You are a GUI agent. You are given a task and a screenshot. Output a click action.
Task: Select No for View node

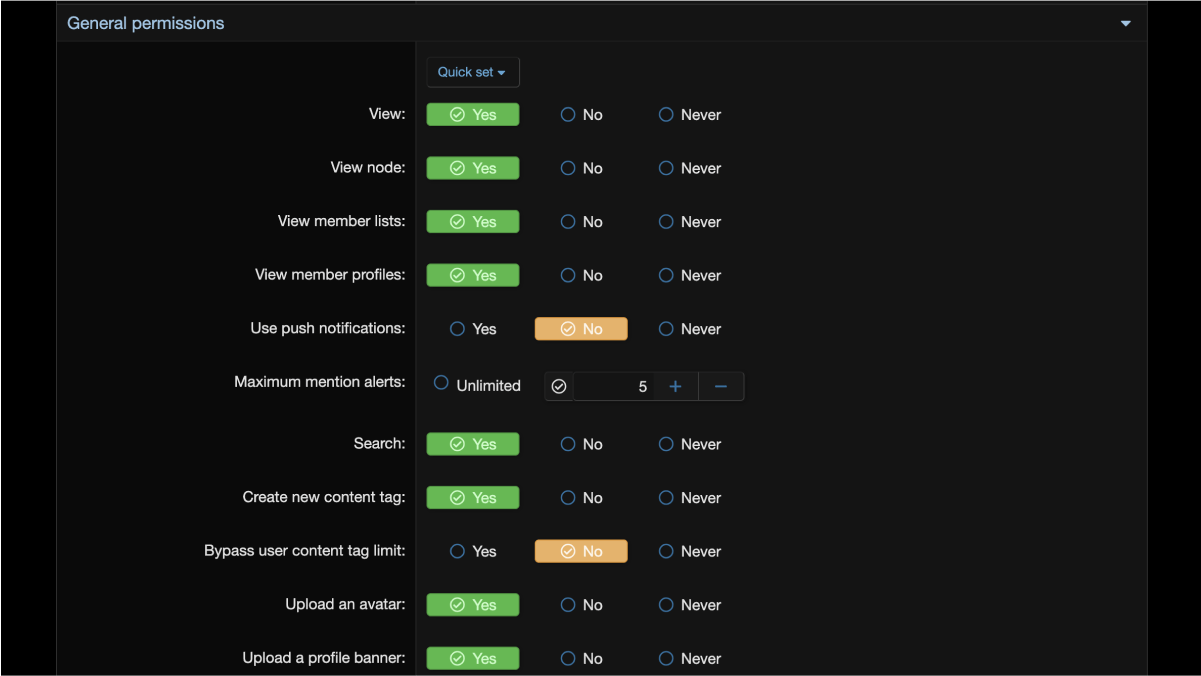(x=581, y=168)
